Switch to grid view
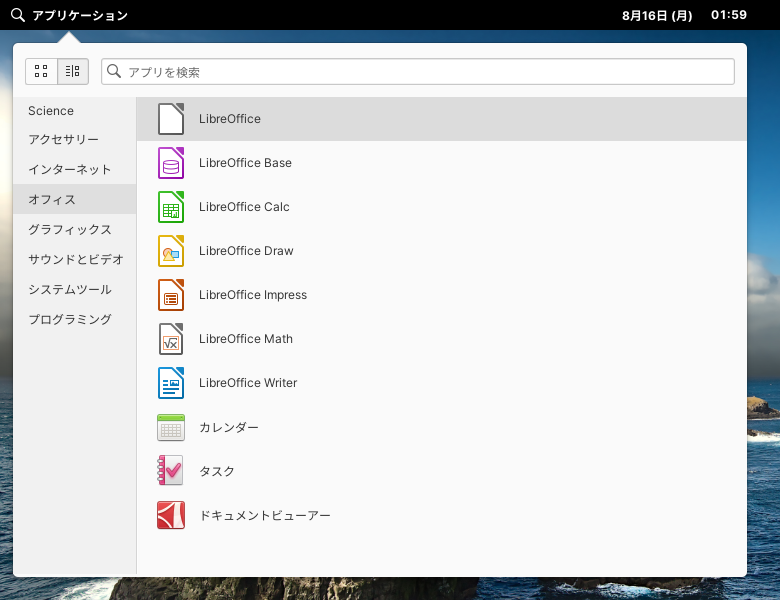 point(41,71)
